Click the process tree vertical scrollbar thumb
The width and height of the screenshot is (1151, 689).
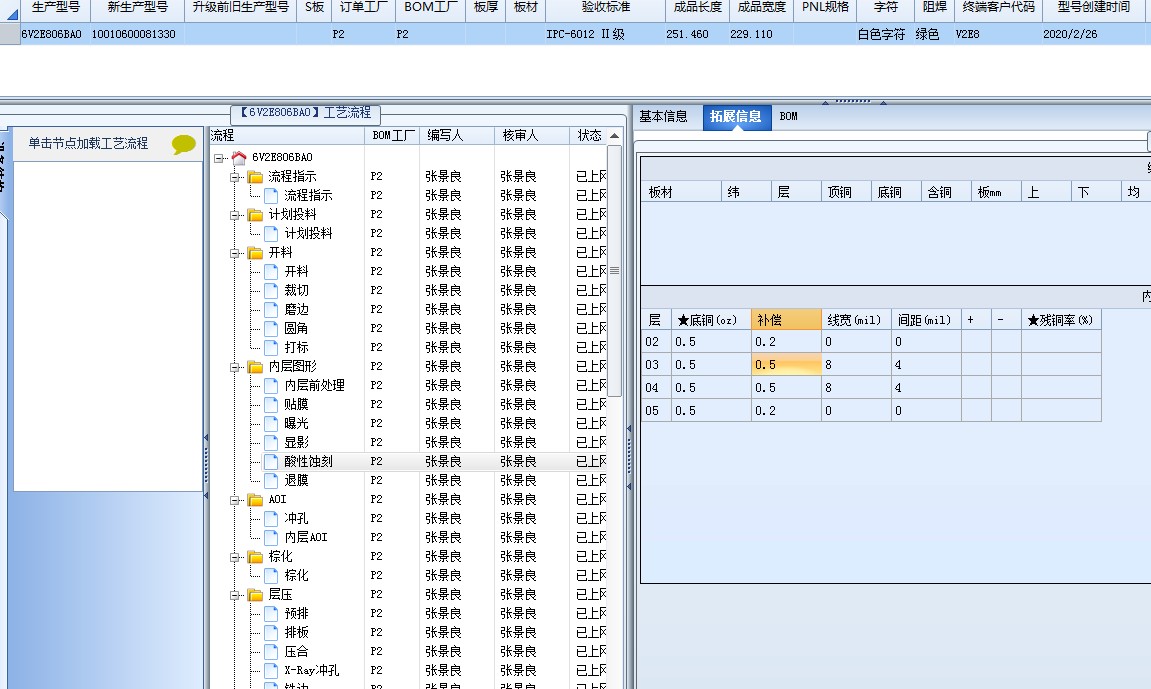(614, 271)
